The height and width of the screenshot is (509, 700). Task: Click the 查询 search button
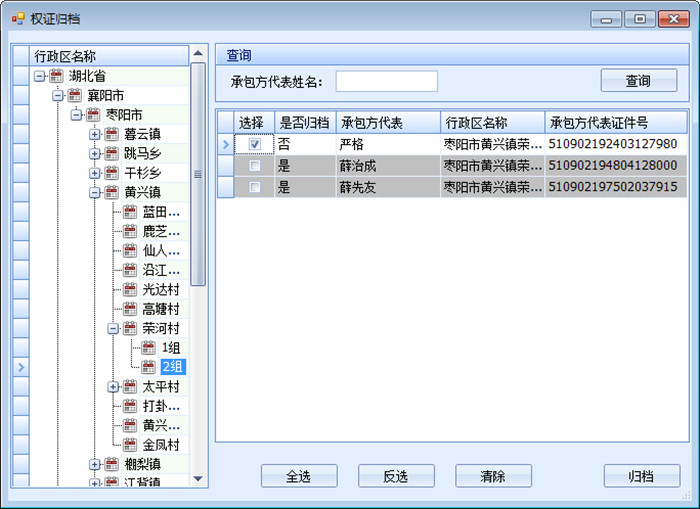639,81
